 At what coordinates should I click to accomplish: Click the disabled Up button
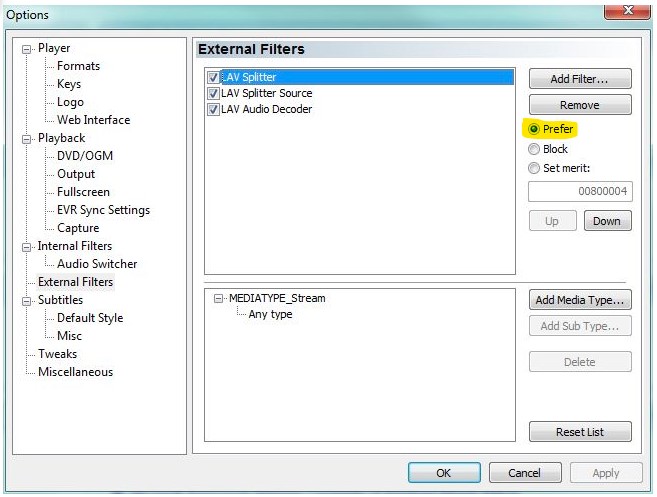(552, 221)
